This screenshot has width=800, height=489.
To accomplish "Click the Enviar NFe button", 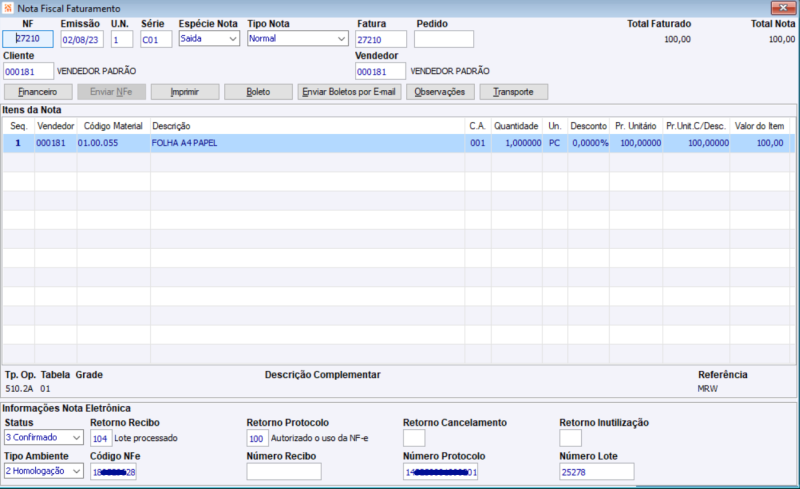I will click(x=111, y=92).
